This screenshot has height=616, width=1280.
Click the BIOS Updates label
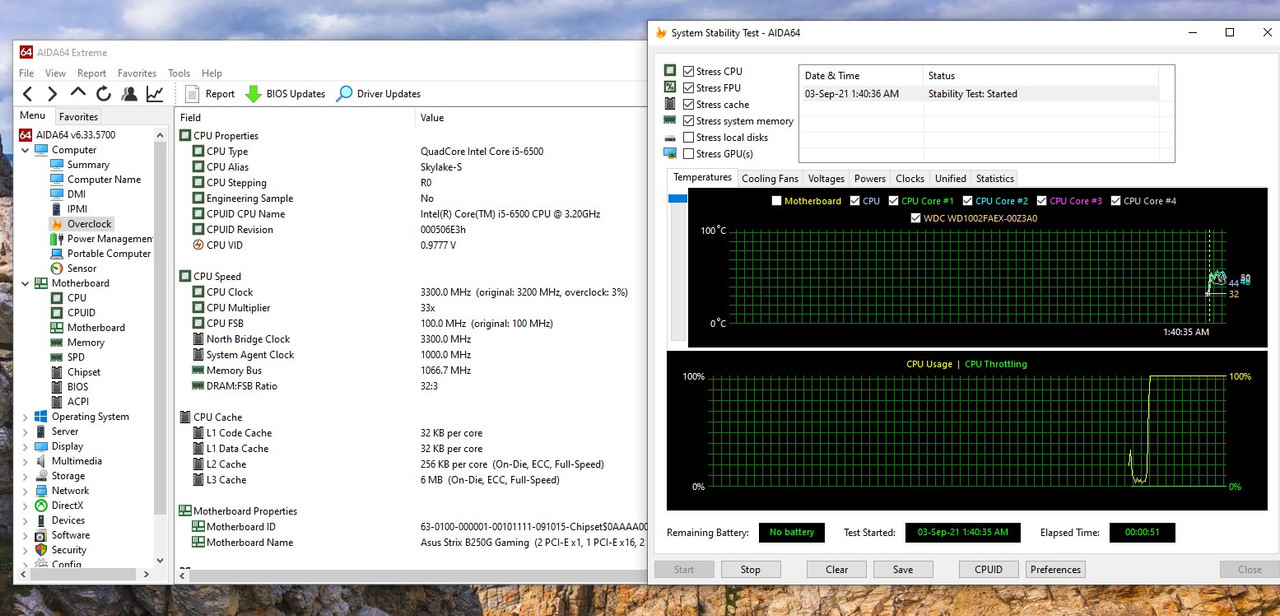(x=296, y=94)
